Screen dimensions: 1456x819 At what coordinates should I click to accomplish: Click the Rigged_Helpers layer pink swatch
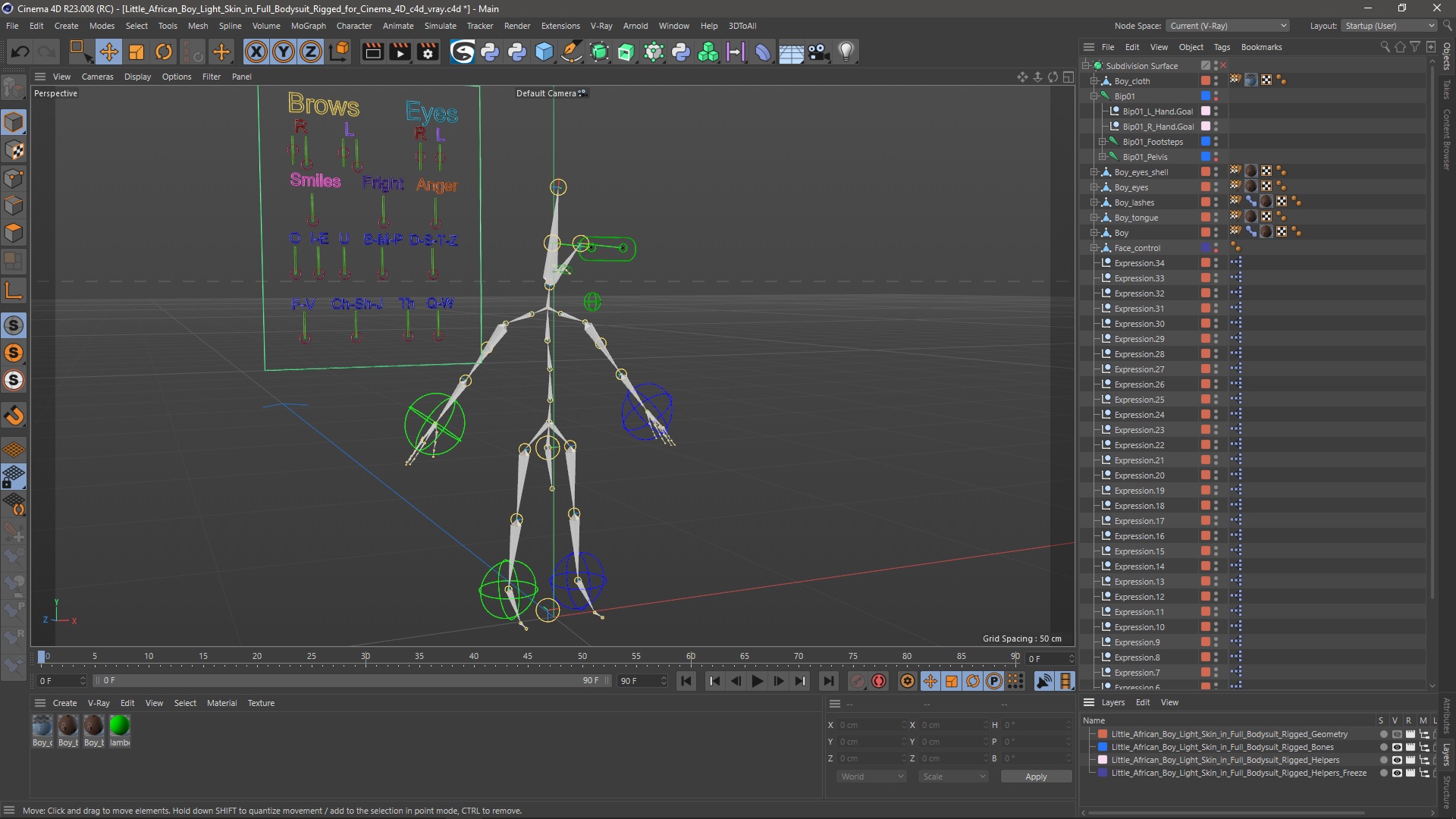click(x=1103, y=760)
